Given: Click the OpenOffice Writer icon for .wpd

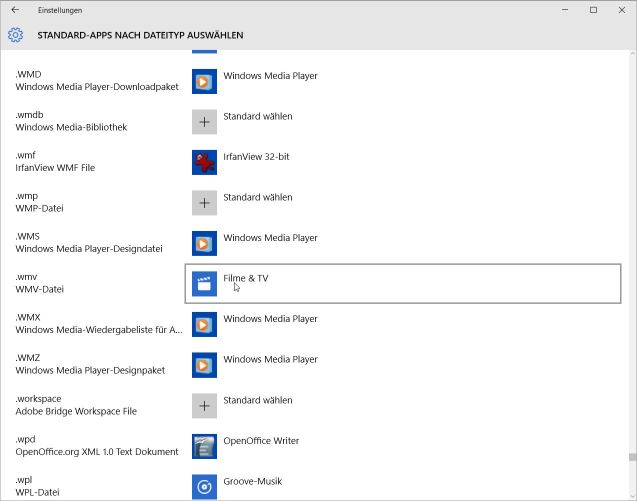Looking at the screenshot, I should click(204, 447).
